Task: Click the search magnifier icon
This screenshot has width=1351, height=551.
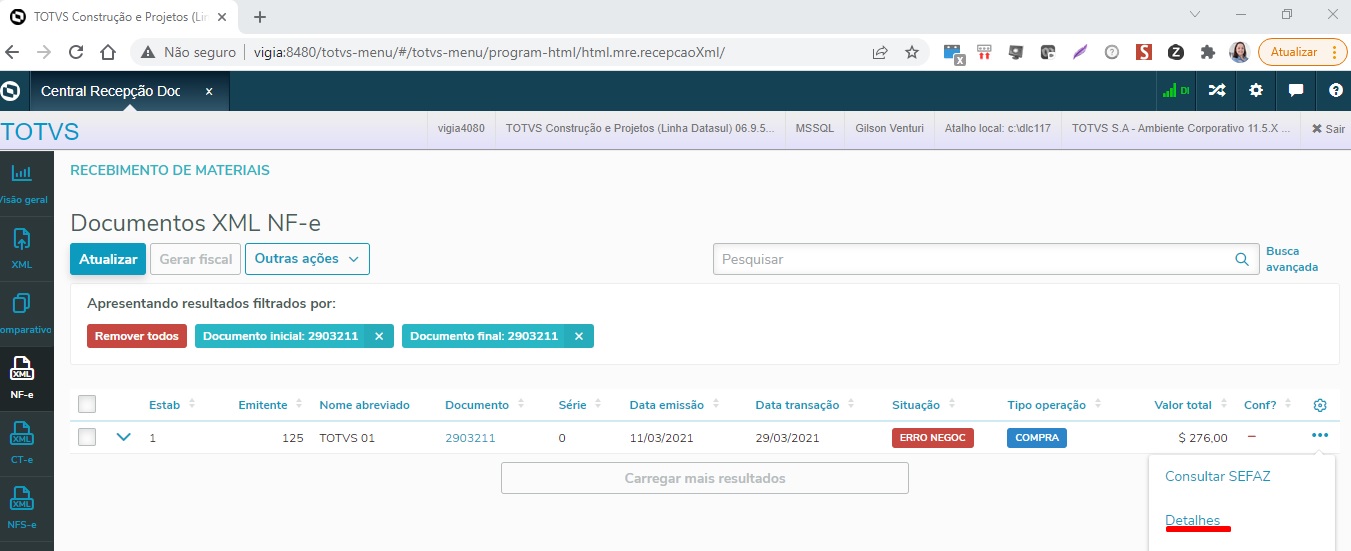Action: 1242,259
